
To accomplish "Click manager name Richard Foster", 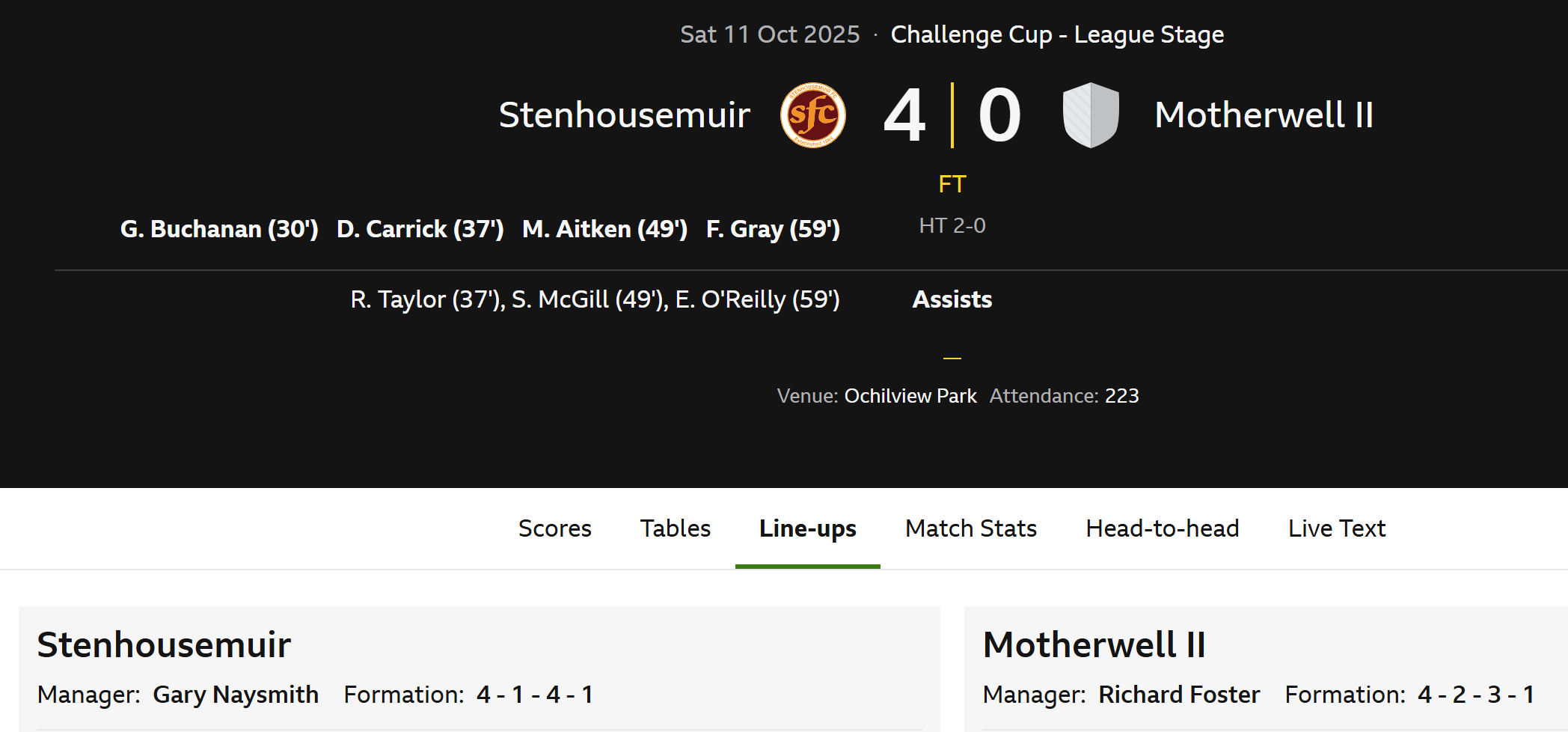I will click(1178, 695).
